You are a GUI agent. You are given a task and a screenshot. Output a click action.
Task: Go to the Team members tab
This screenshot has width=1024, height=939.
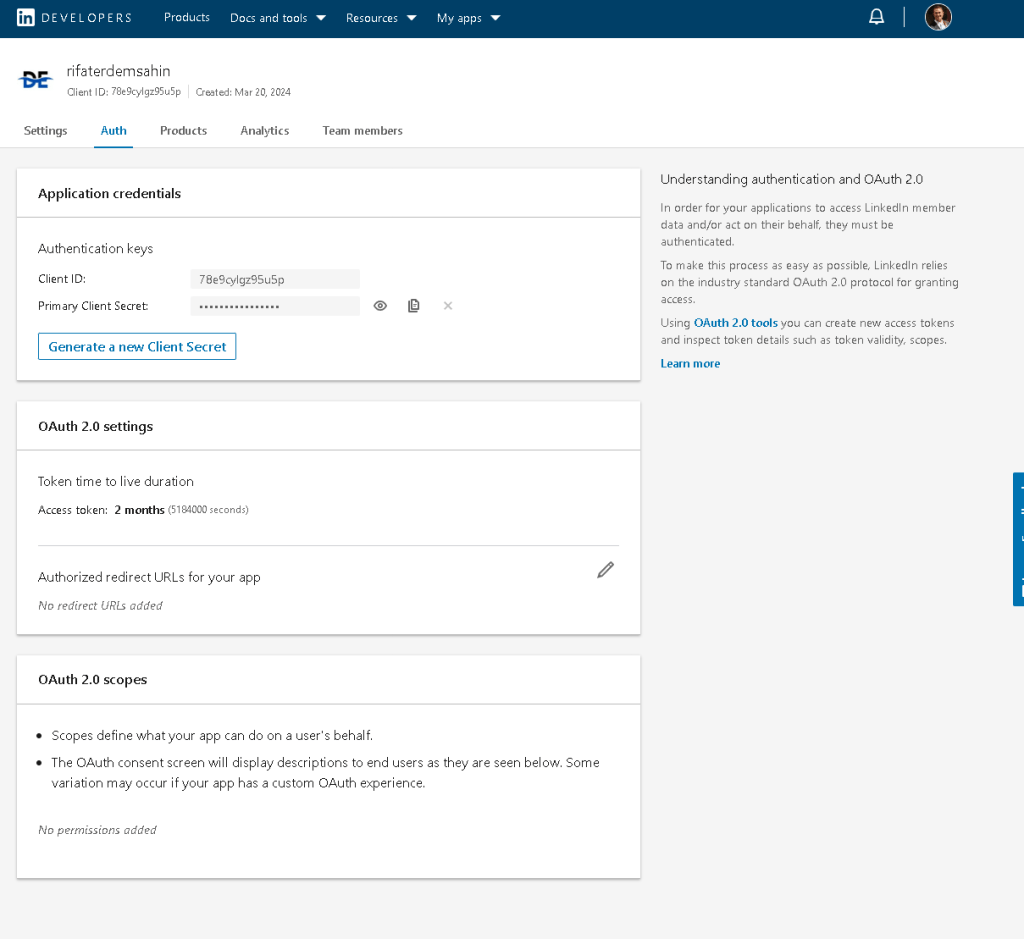point(362,131)
